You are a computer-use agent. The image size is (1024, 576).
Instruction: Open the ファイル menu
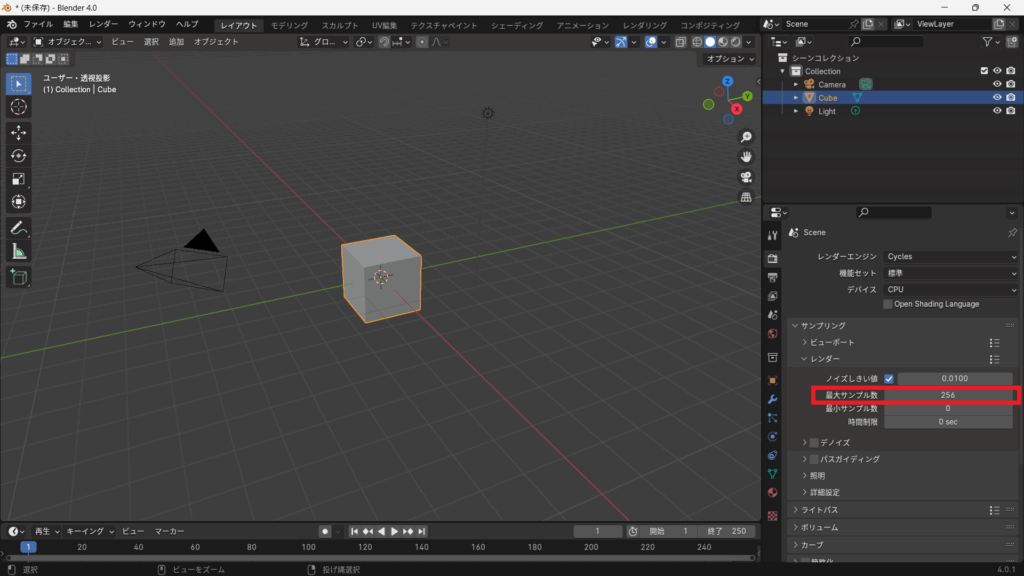38,24
